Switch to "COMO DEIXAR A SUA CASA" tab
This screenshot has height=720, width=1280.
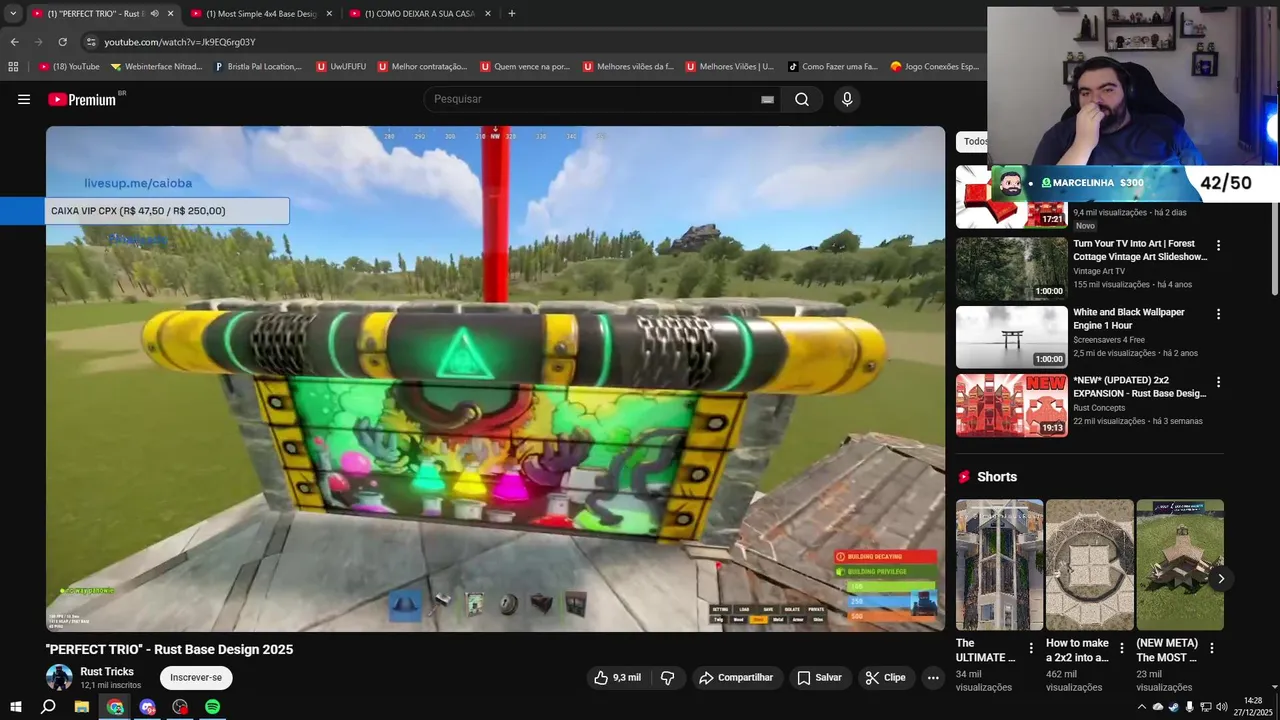[x=419, y=13]
